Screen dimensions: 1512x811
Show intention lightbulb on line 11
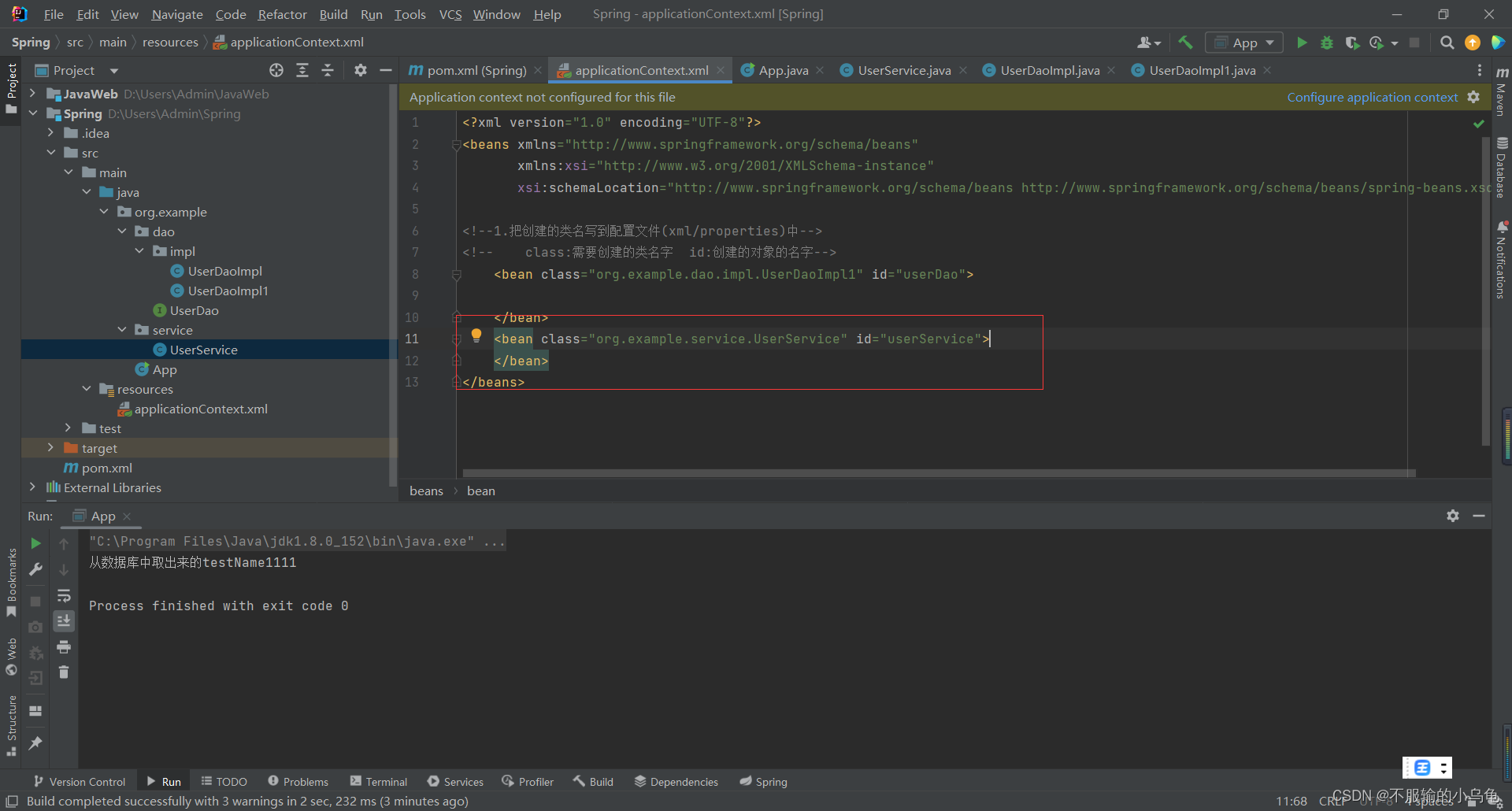(x=476, y=335)
